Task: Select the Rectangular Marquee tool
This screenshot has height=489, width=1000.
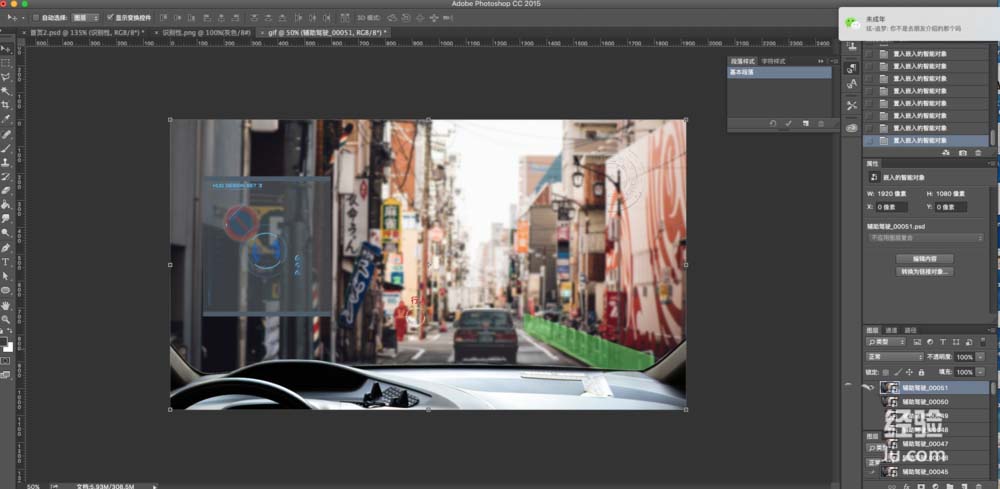Action: pos(5,62)
